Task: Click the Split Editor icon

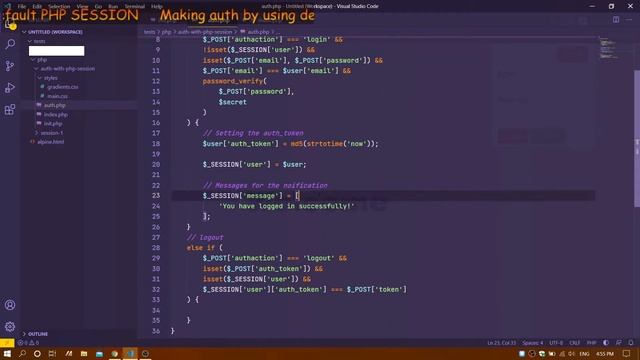Action: [616, 19]
